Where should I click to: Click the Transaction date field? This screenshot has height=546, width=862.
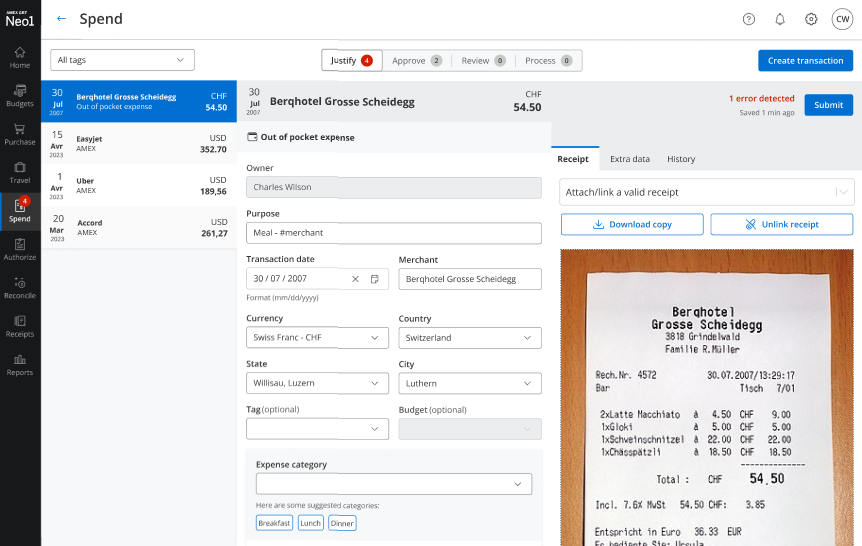[x=317, y=279]
